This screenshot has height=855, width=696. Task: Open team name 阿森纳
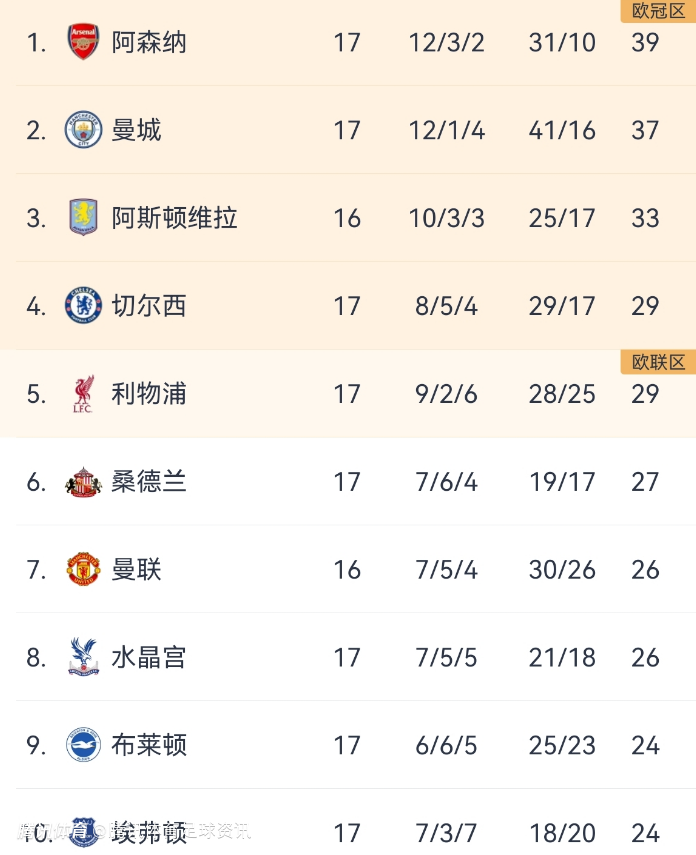click(x=149, y=42)
